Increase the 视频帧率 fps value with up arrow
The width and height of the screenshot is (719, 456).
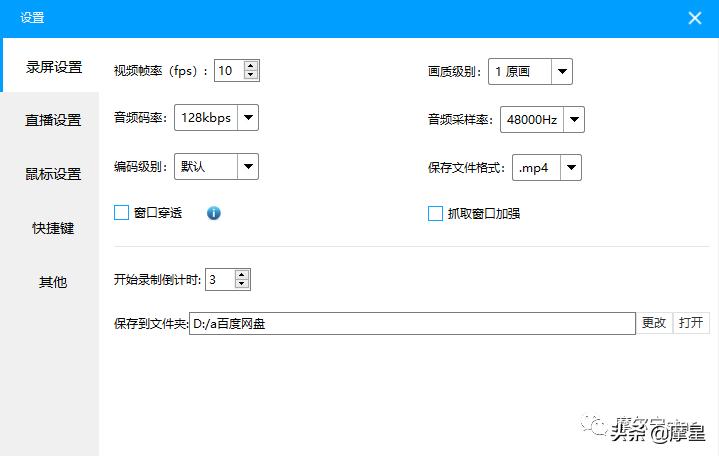251,66
